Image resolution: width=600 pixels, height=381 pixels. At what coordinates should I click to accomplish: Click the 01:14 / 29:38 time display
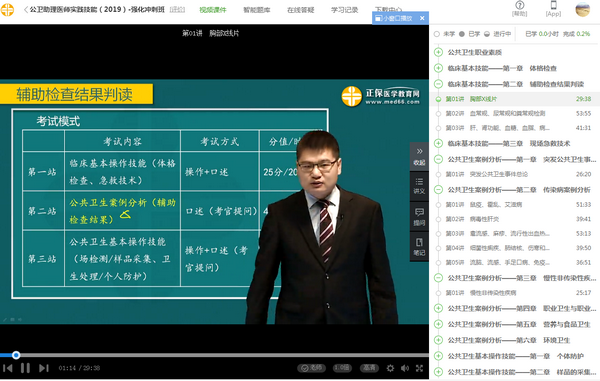click(x=79, y=368)
